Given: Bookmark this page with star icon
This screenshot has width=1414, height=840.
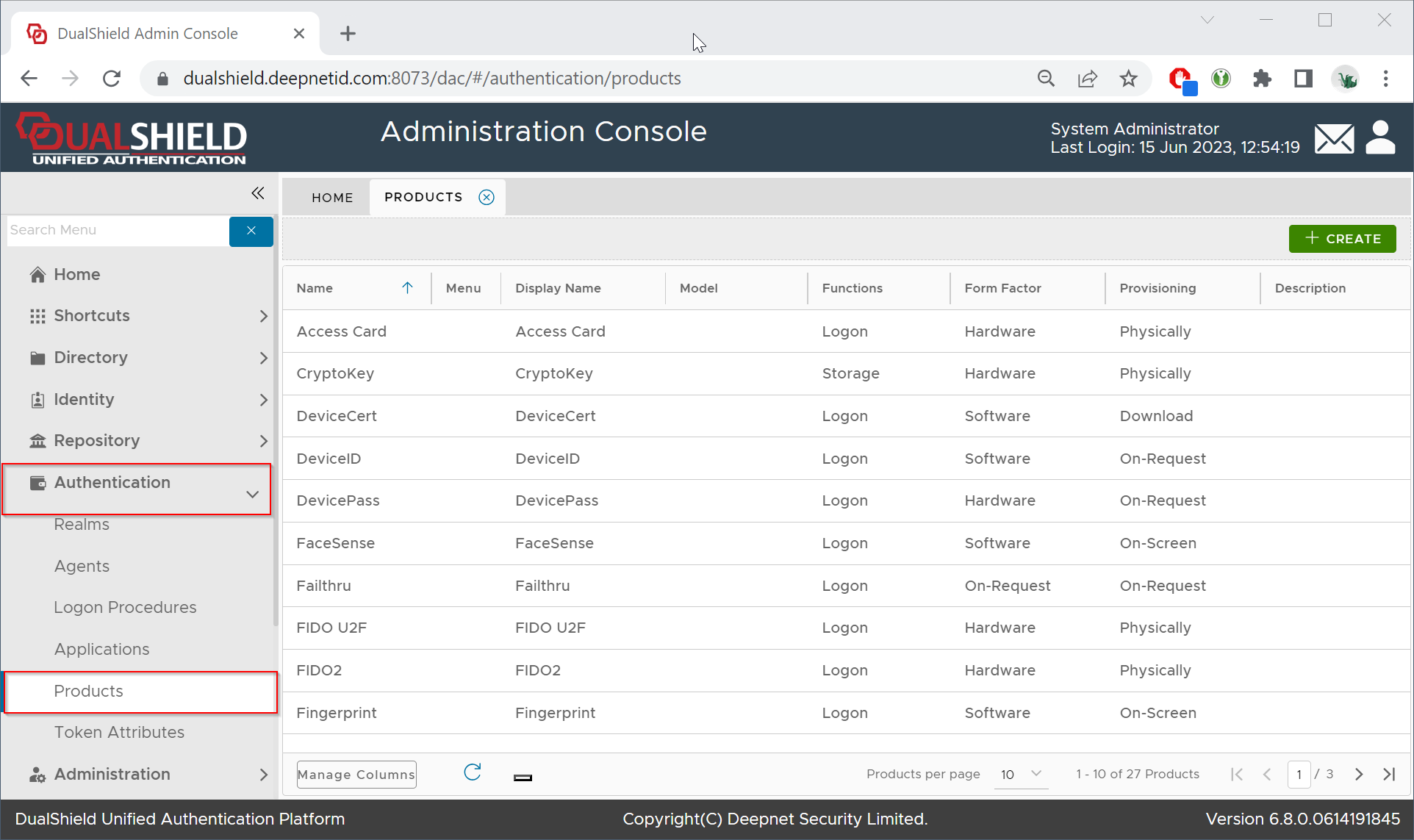Looking at the screenshot, I should coord(1128,79).
